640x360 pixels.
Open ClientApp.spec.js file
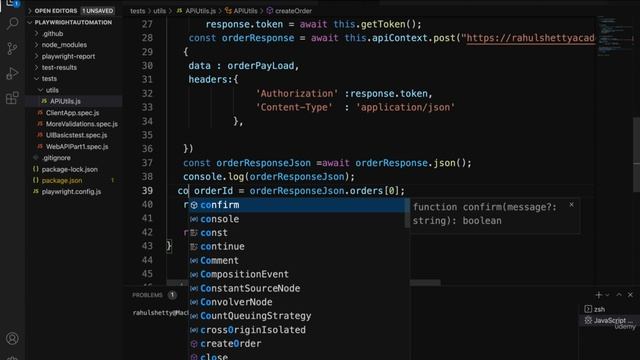pyautogui.click(x=72, y=113)
